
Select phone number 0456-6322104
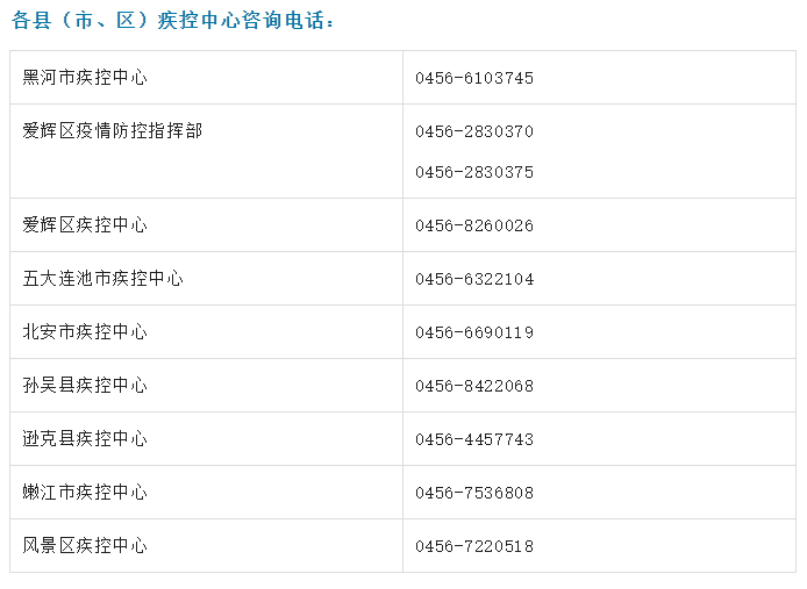474,279
